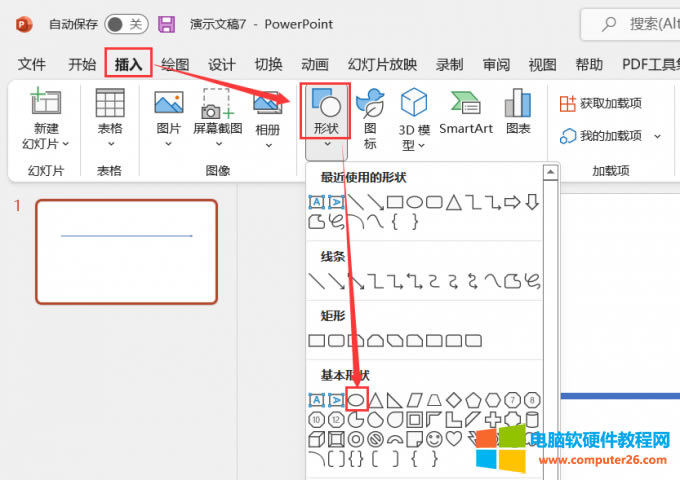Go to the 幻灯片放映 tab
680x480 pixels.
(382, 64)
